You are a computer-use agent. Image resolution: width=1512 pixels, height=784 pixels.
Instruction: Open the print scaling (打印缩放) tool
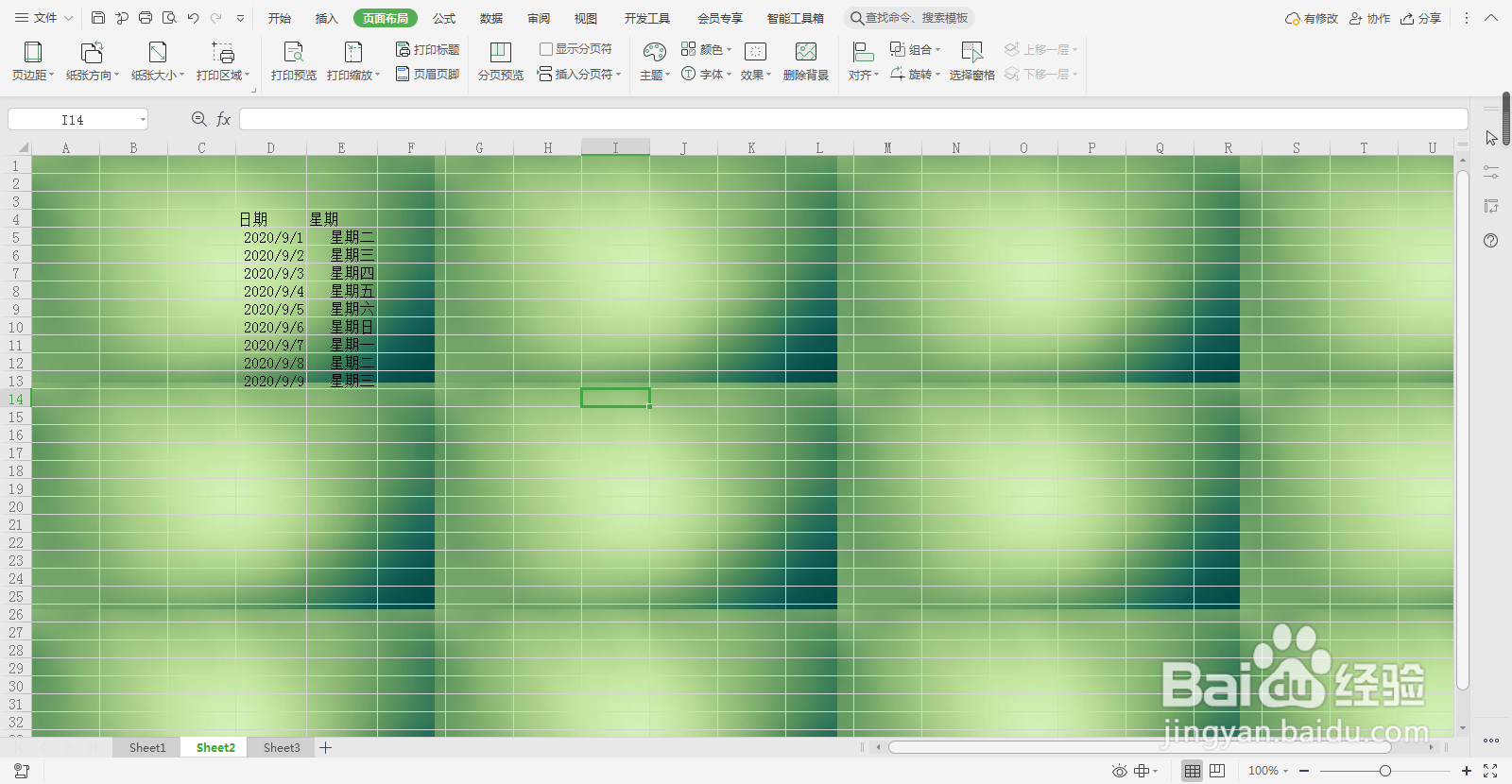click(x=353, y=61)
